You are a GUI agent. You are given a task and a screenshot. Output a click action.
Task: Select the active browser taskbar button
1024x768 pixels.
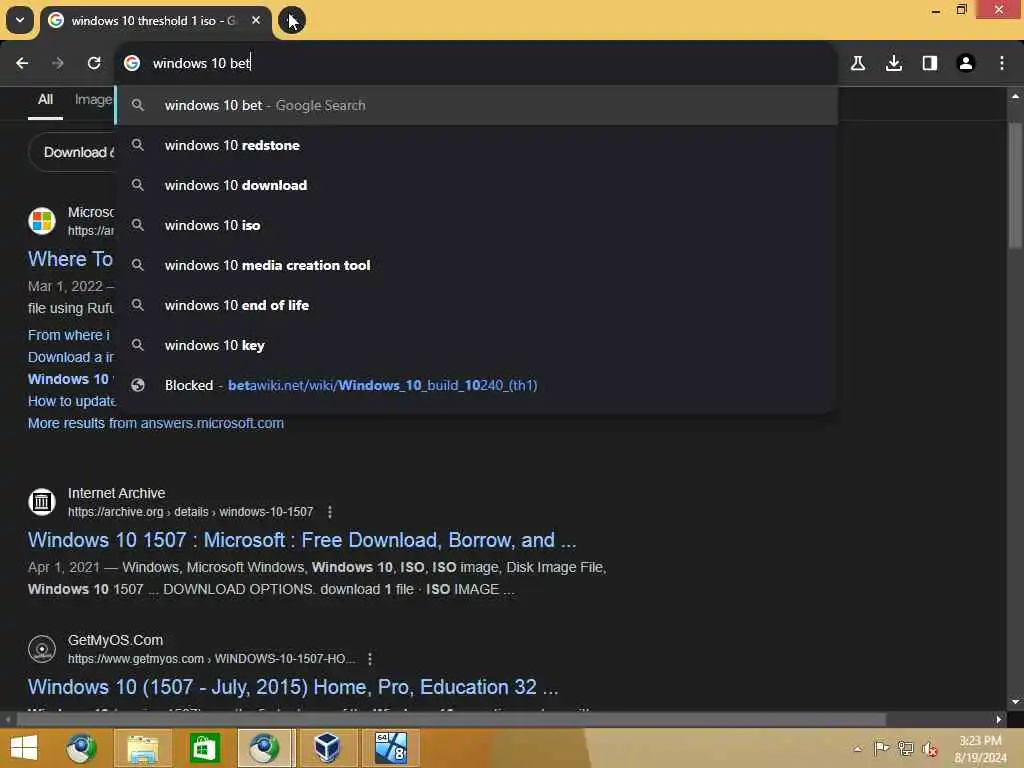point(264,748)
